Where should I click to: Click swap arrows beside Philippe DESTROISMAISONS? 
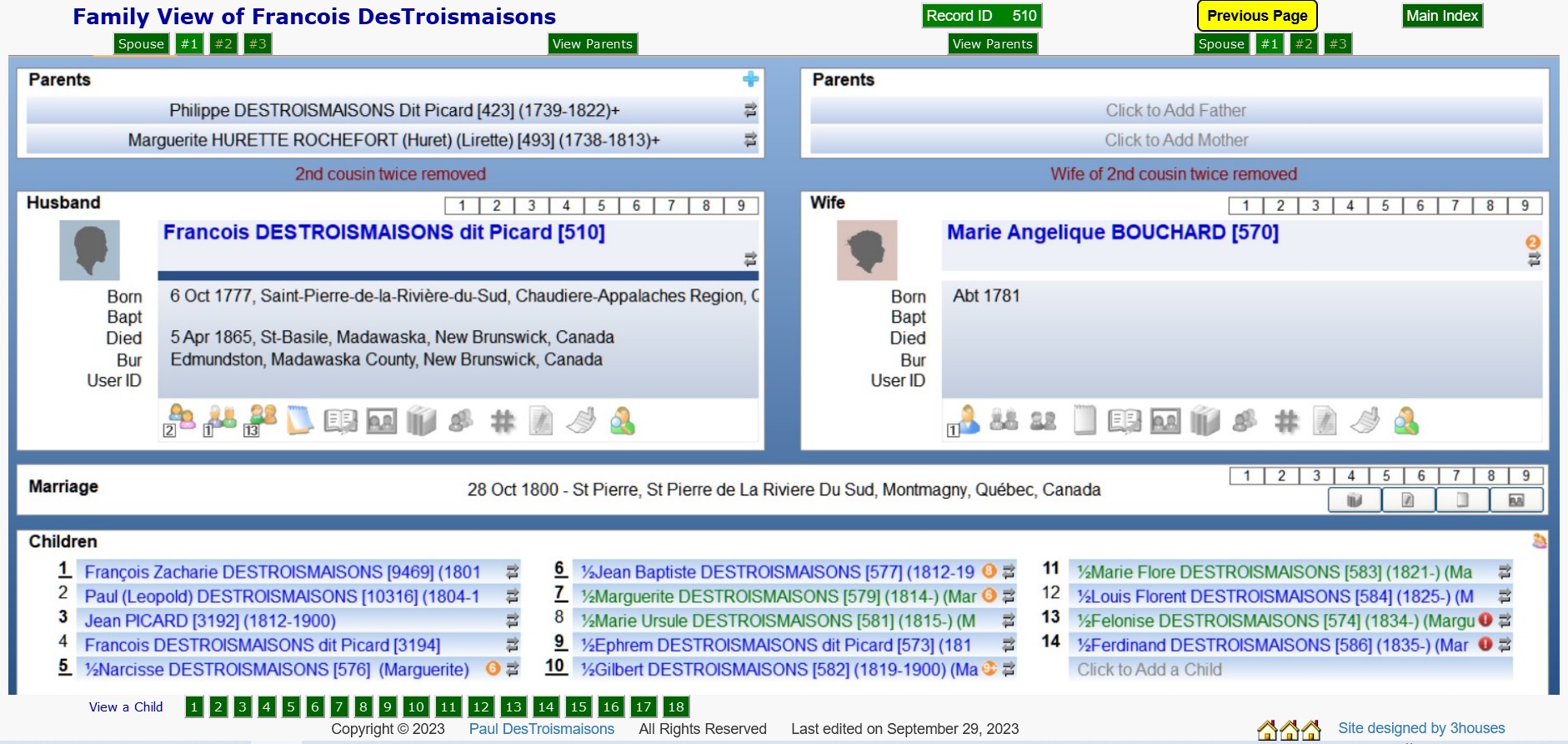click(750, 110)
